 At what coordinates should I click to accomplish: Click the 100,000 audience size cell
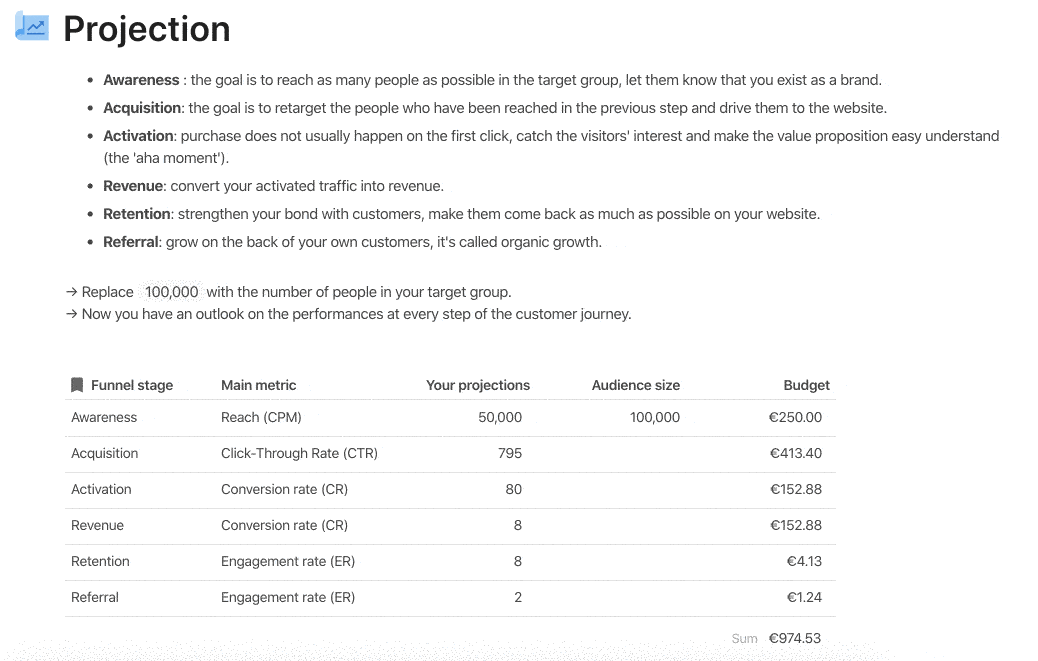[654, 417]
